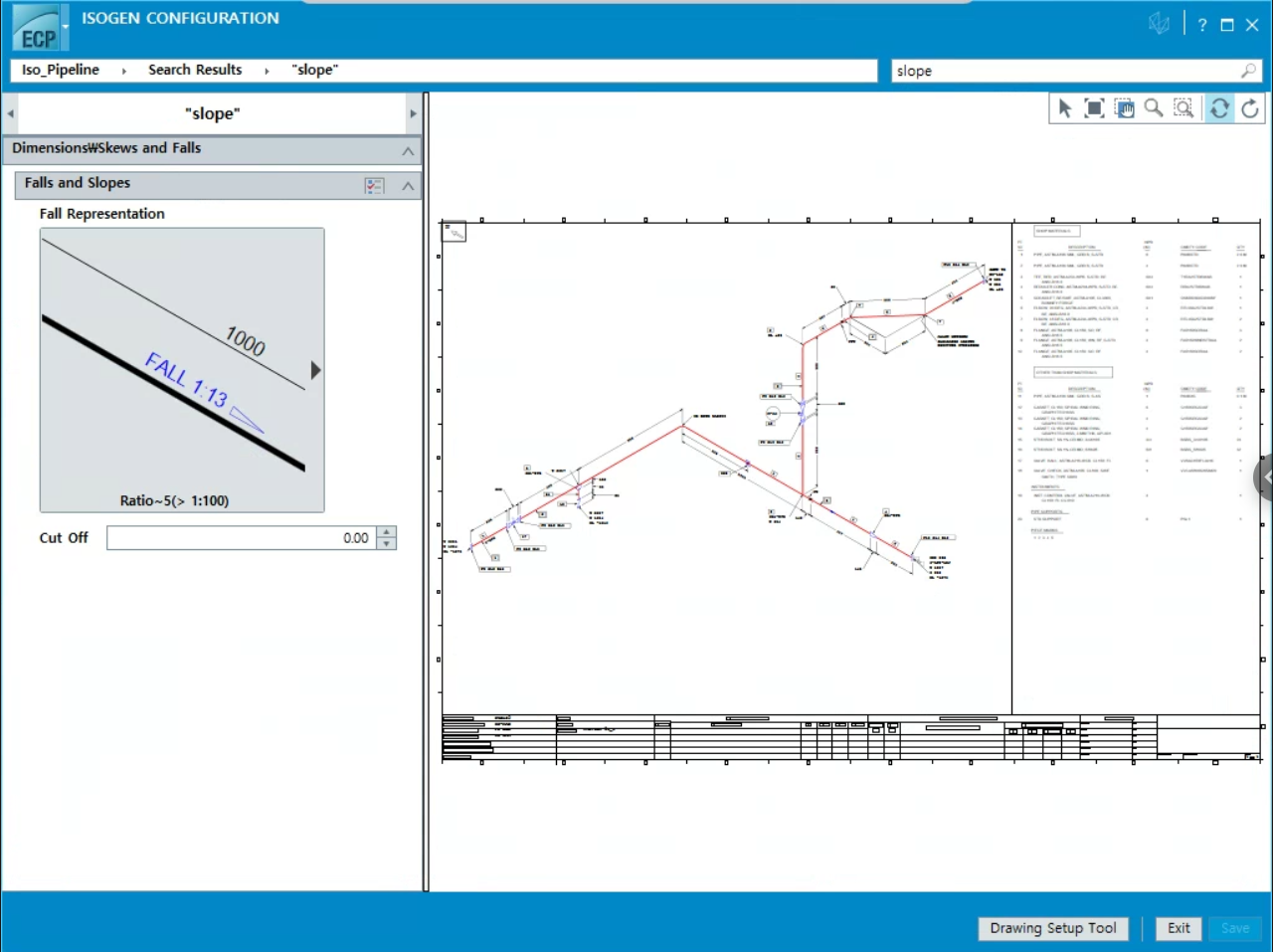Select the zoom window area tool
This screenshot has height=952, width=1273.
tap(1183, 108)
